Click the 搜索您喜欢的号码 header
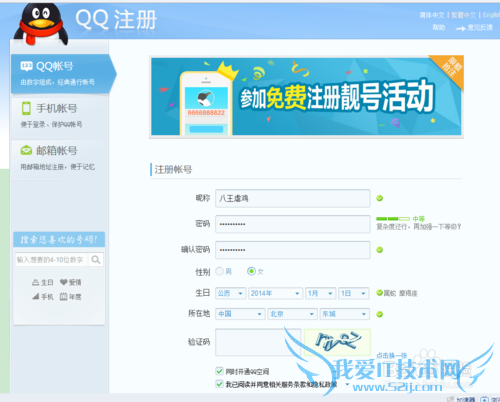Screen dimensions: 500x402 [x=59, y=240]
